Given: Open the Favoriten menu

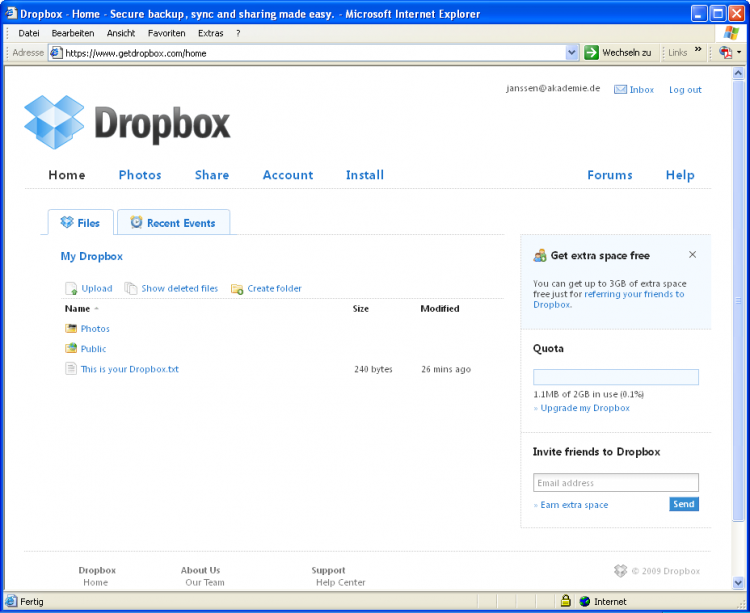Looking at the screenshot, I should [166, 33].
